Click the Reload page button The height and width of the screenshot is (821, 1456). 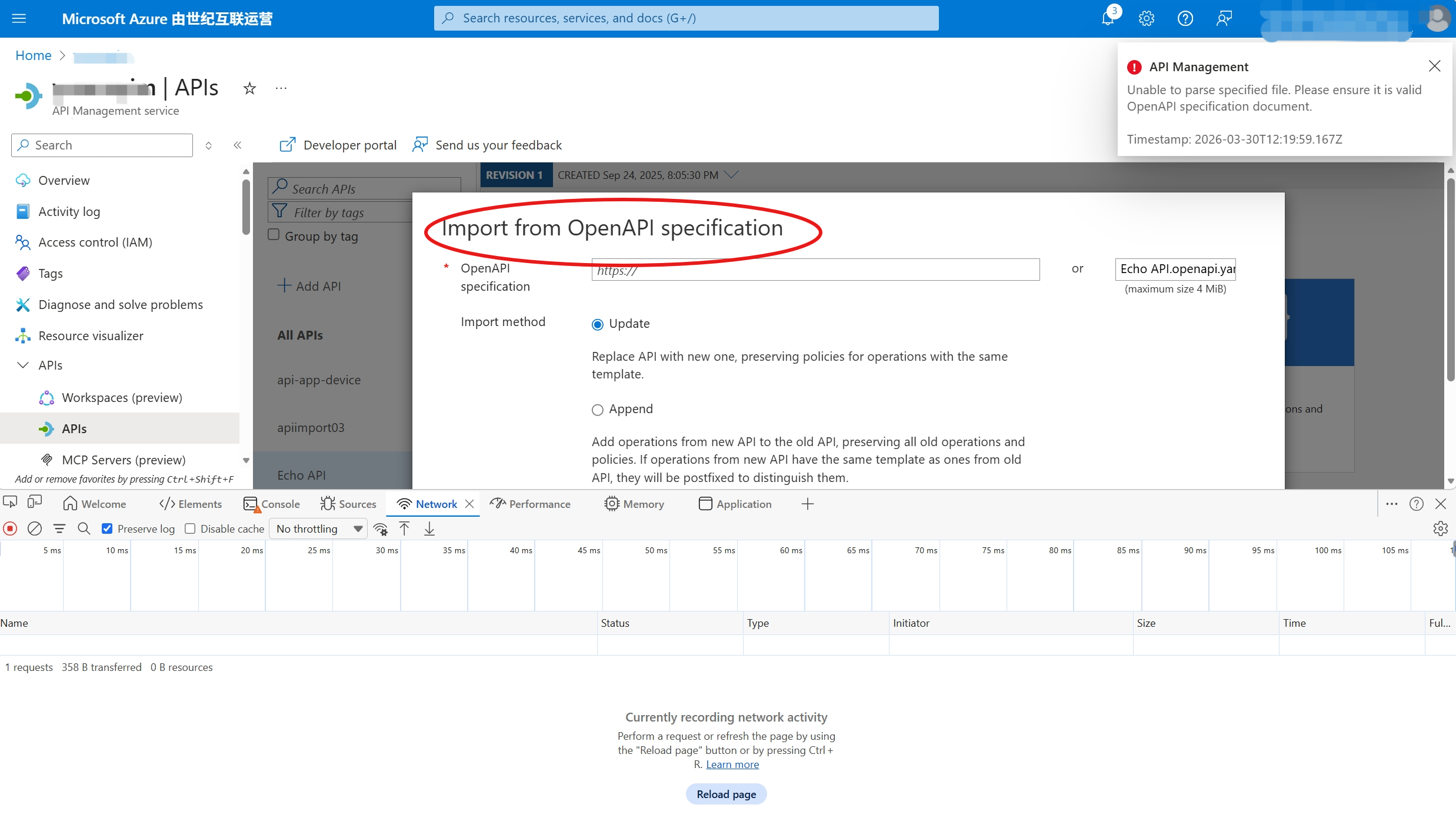[x=726, y=794]
